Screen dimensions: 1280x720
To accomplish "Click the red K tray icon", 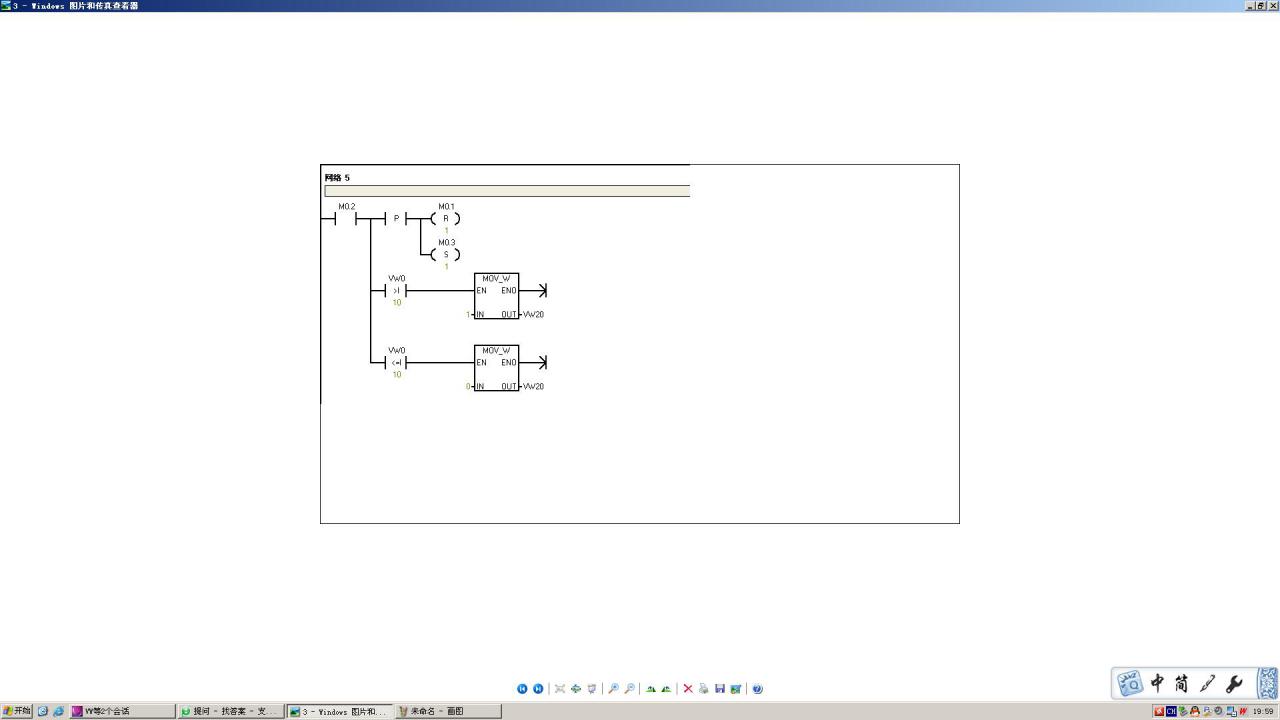I will tap(1159, 711).
